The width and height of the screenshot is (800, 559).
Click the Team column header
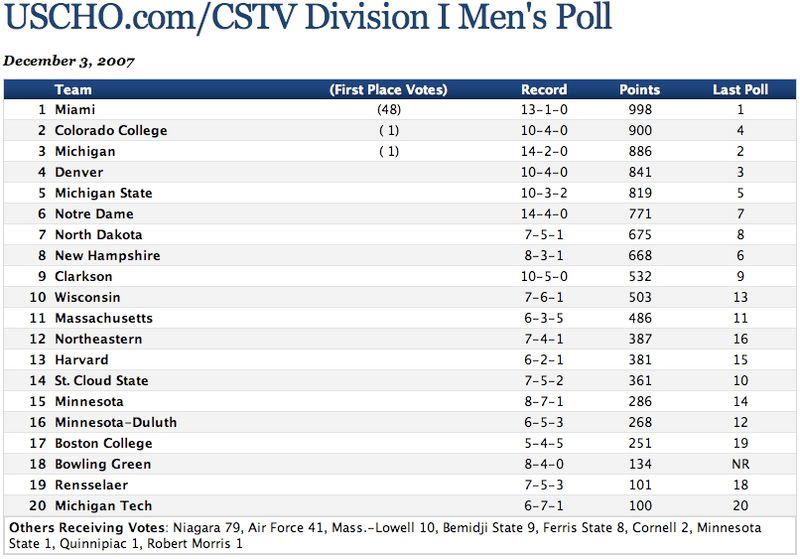[x=73, y=89]
